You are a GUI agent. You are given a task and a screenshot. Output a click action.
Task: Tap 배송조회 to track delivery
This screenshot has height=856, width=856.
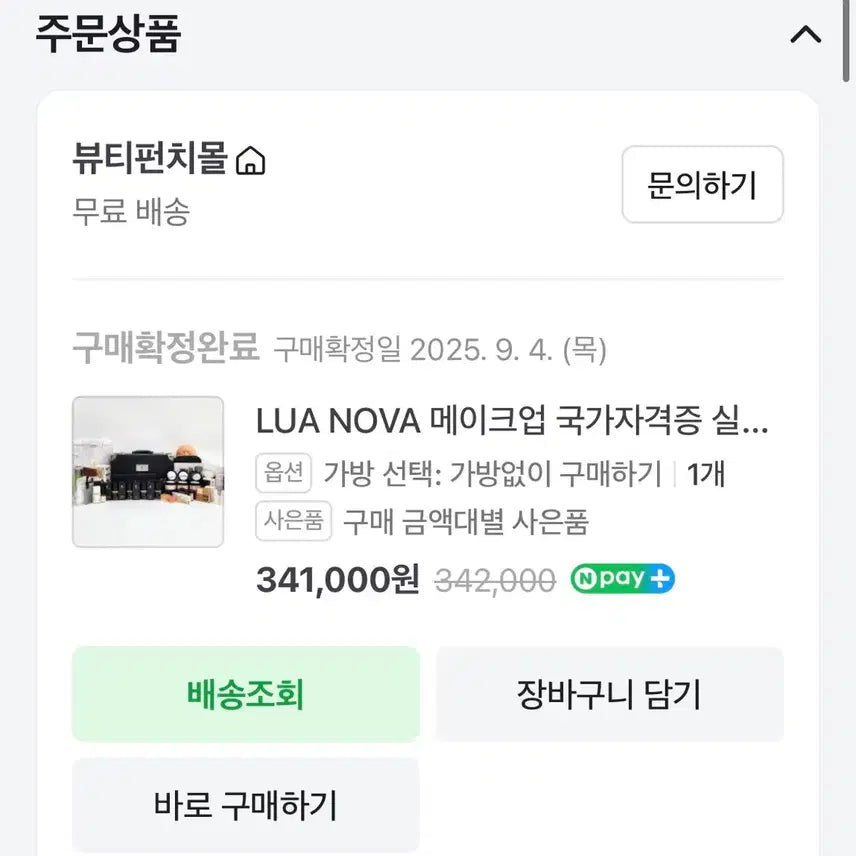click(x=245, y=694)
